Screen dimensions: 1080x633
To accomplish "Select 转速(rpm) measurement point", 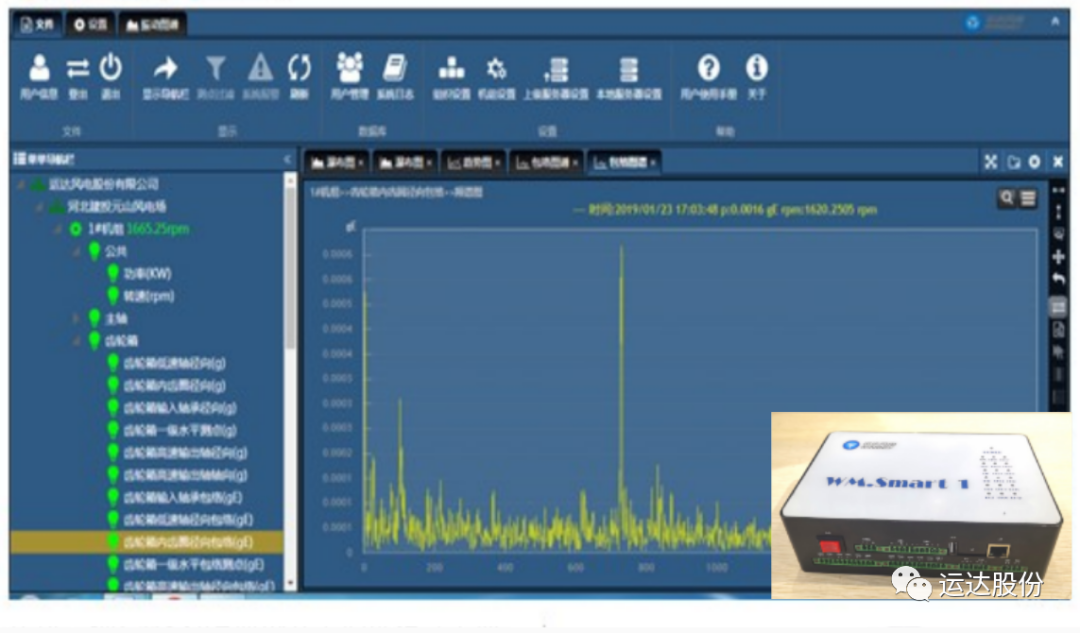I will click(149, 296).
